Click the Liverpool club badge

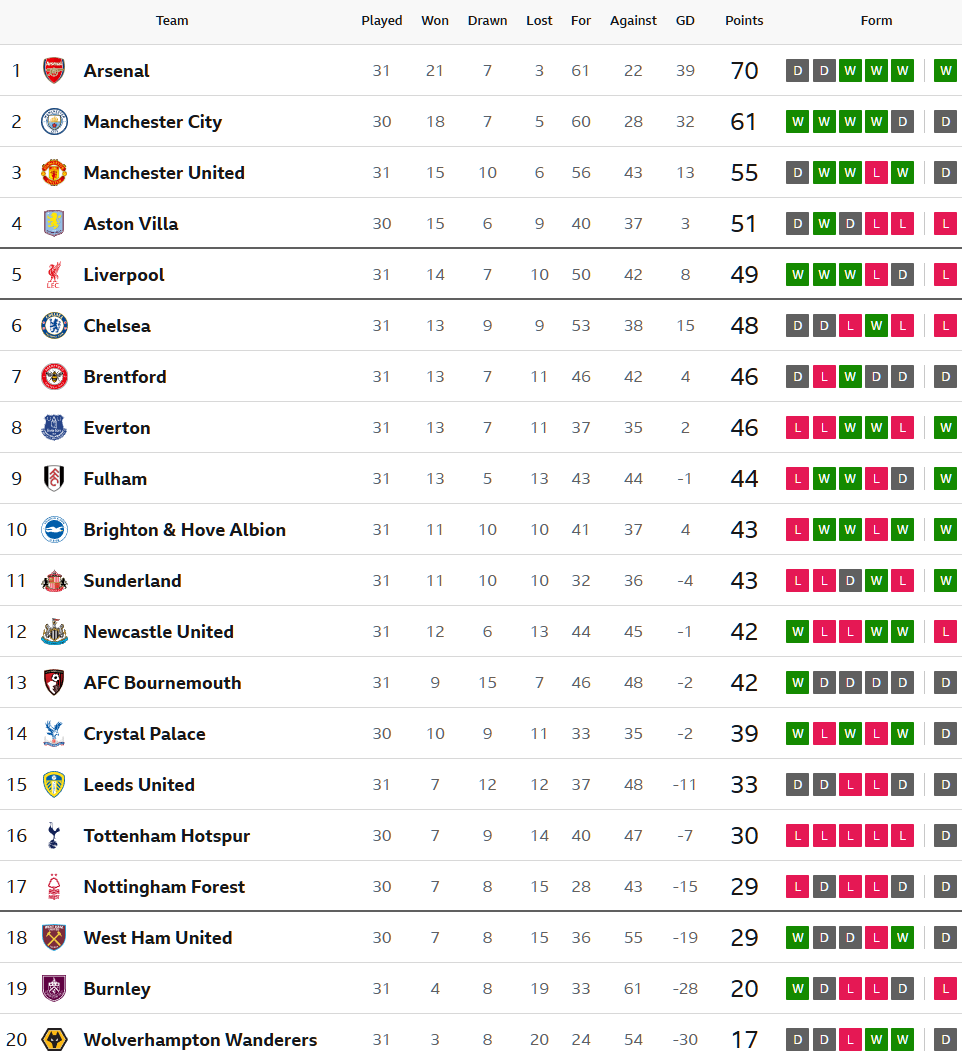(54, 274)
